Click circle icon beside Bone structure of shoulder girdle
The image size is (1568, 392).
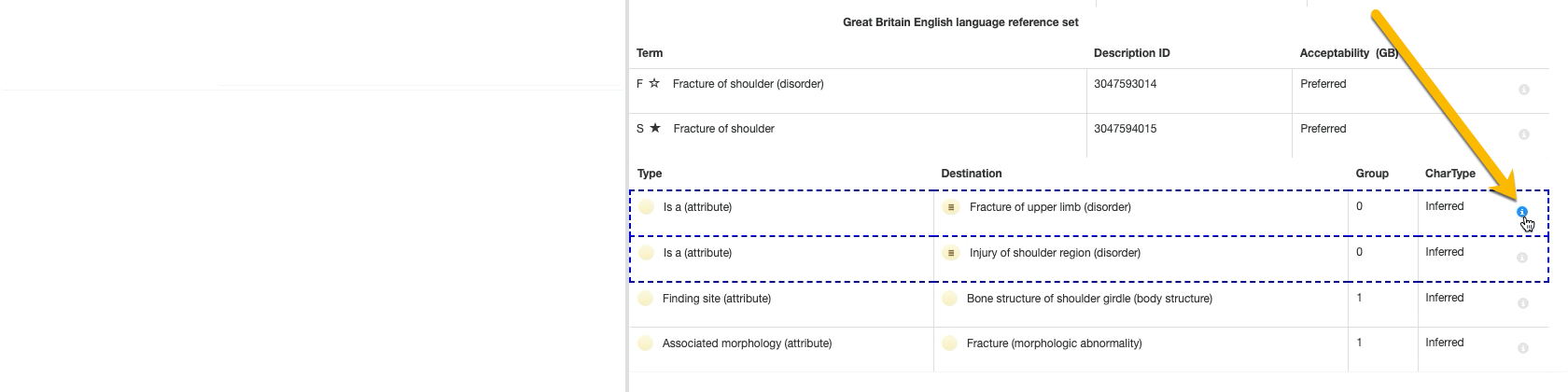coord(949,299)
